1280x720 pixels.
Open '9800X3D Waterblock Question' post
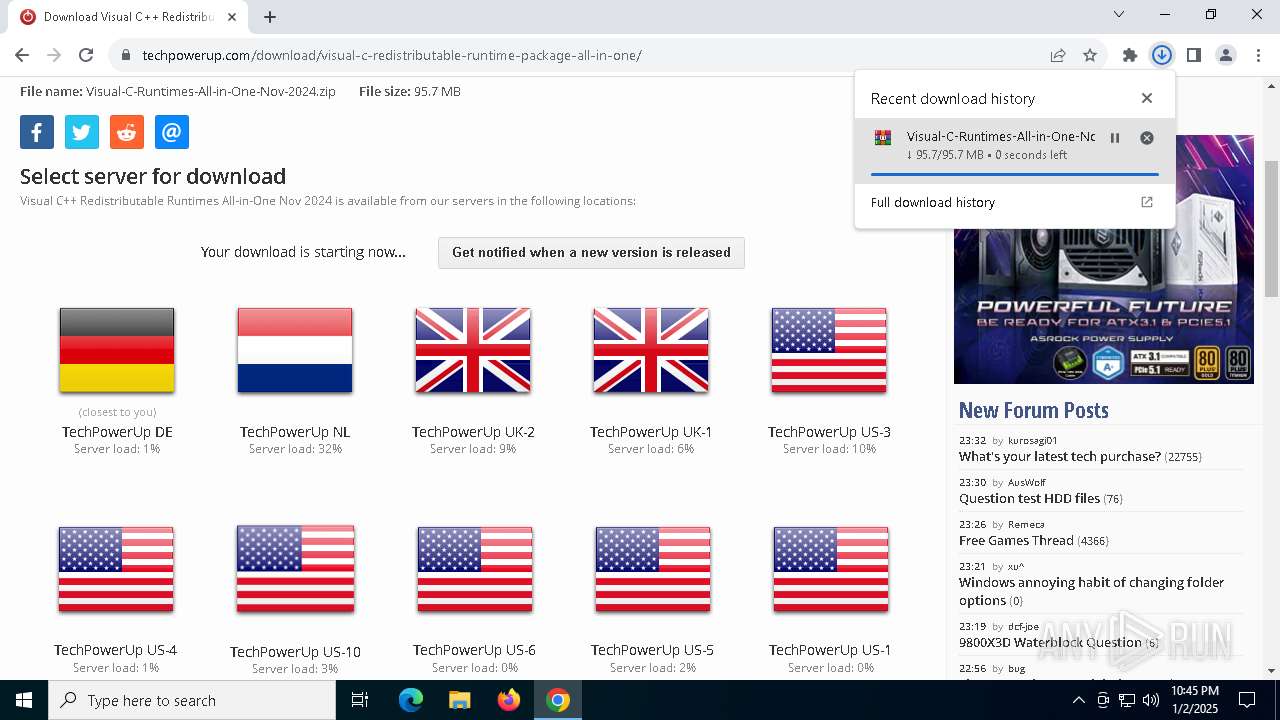[1050, 642]
